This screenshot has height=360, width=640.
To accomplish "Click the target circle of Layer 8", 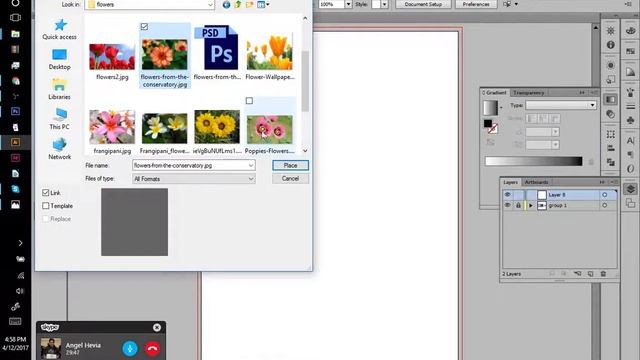I will click(x=604, y=195).
